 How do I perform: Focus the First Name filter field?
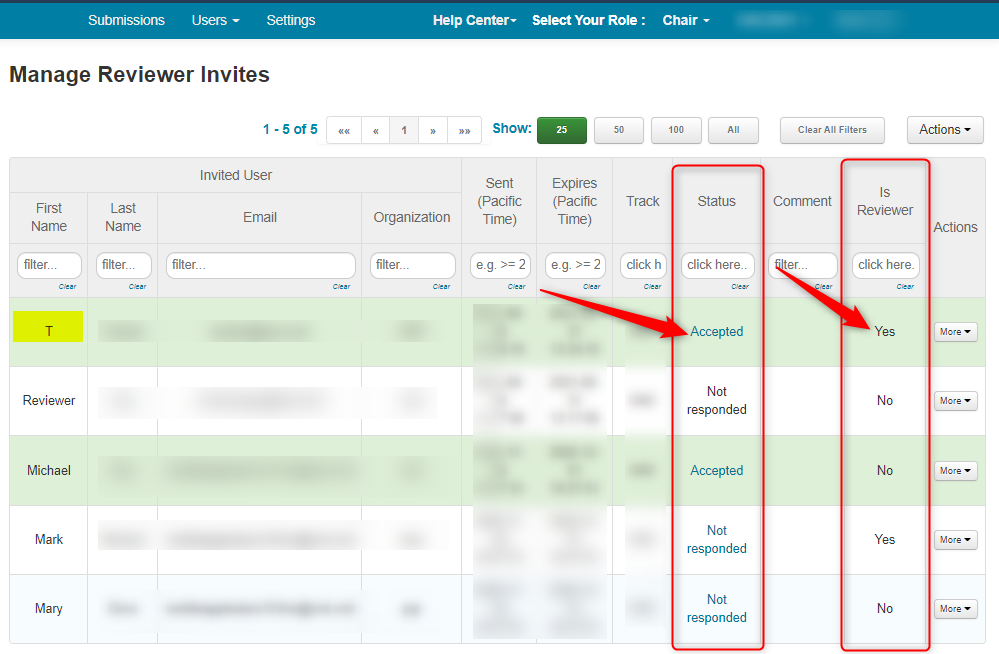pyautogui.click(x=49, y=265)
